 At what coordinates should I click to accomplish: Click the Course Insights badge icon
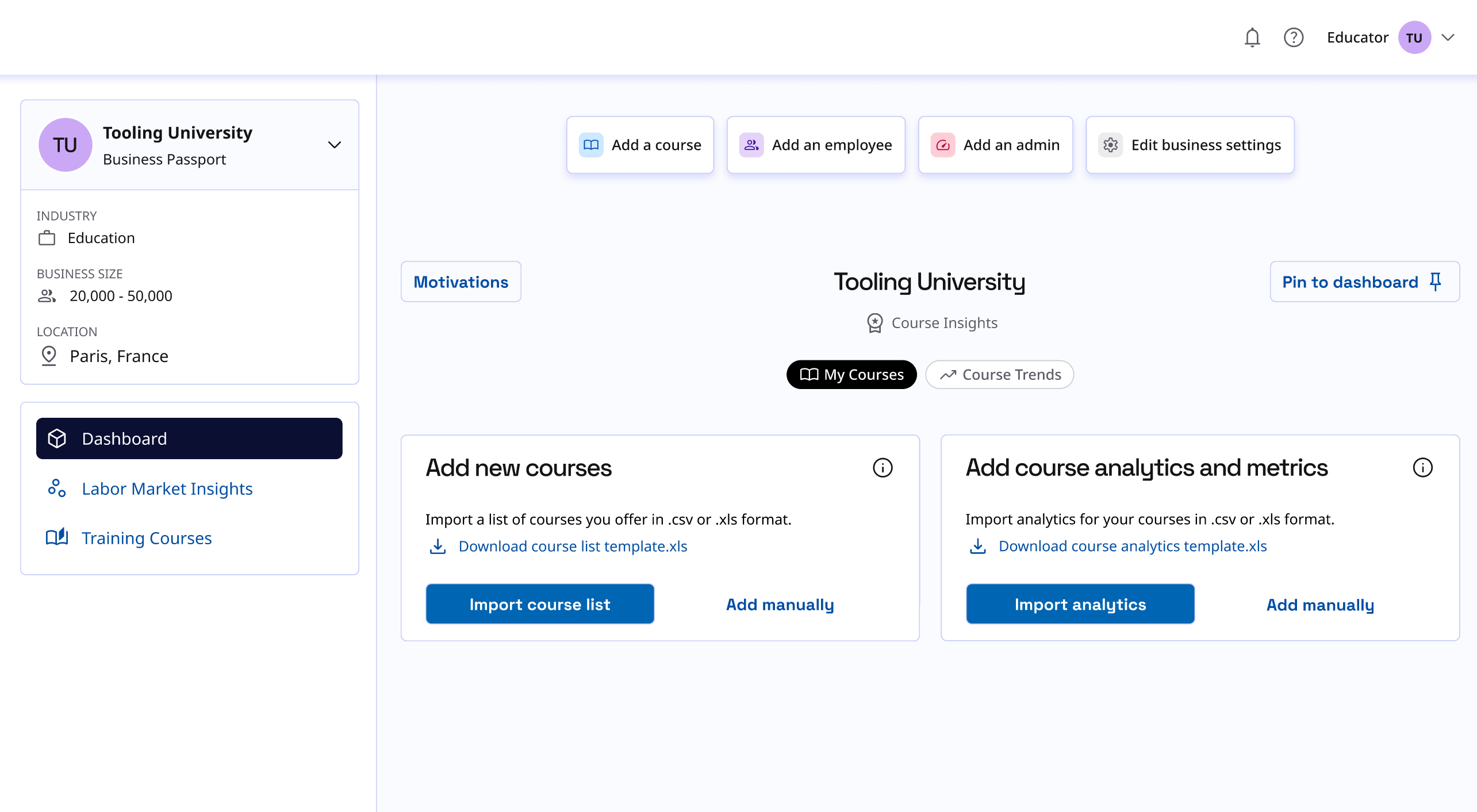point(874,323)
